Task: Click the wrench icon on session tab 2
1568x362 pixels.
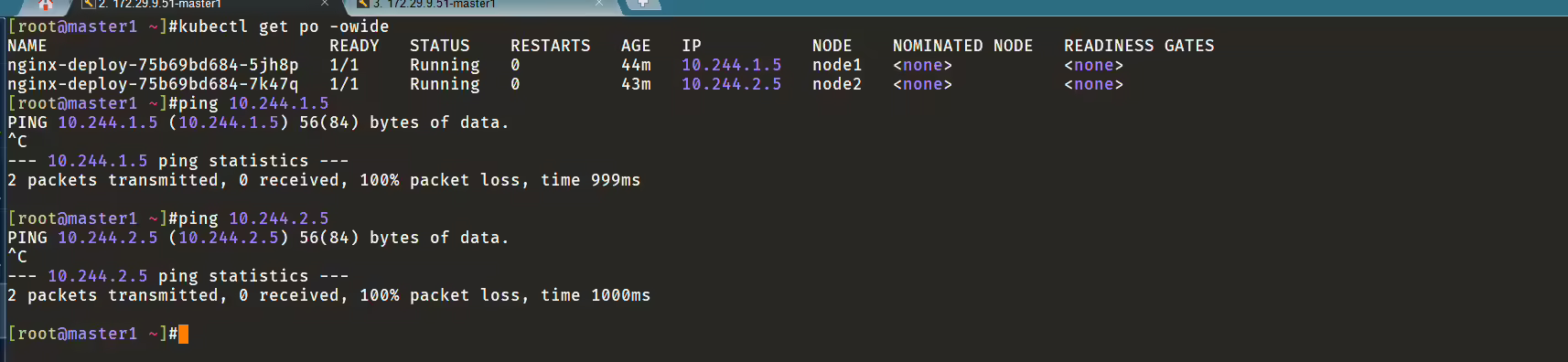Action: click(89, 5)
